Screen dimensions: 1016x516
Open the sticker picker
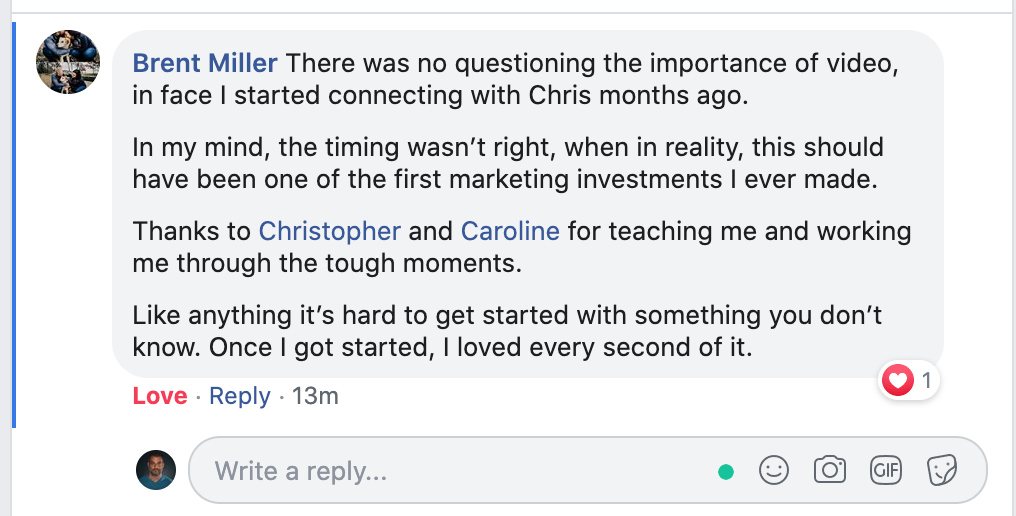click(x=941, y=470)
